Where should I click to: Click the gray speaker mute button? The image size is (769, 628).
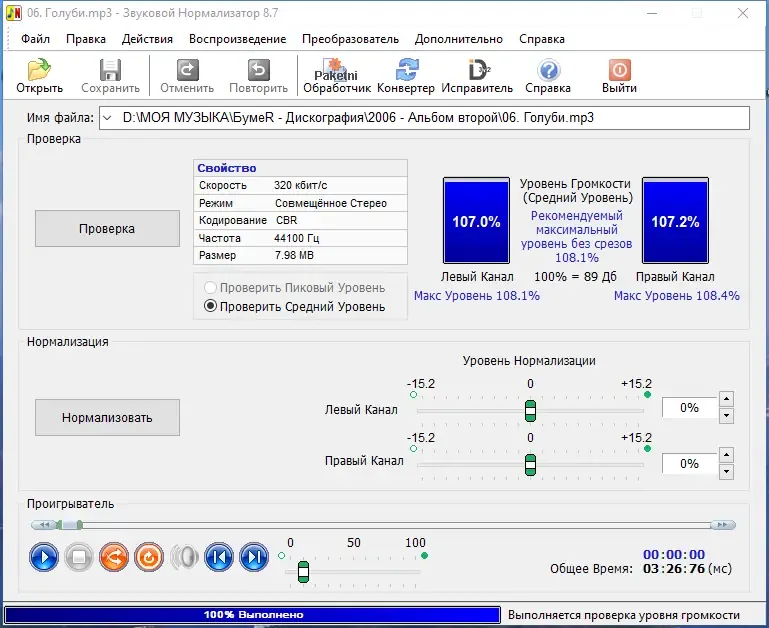pyautogui.click(x=184, y=557)
